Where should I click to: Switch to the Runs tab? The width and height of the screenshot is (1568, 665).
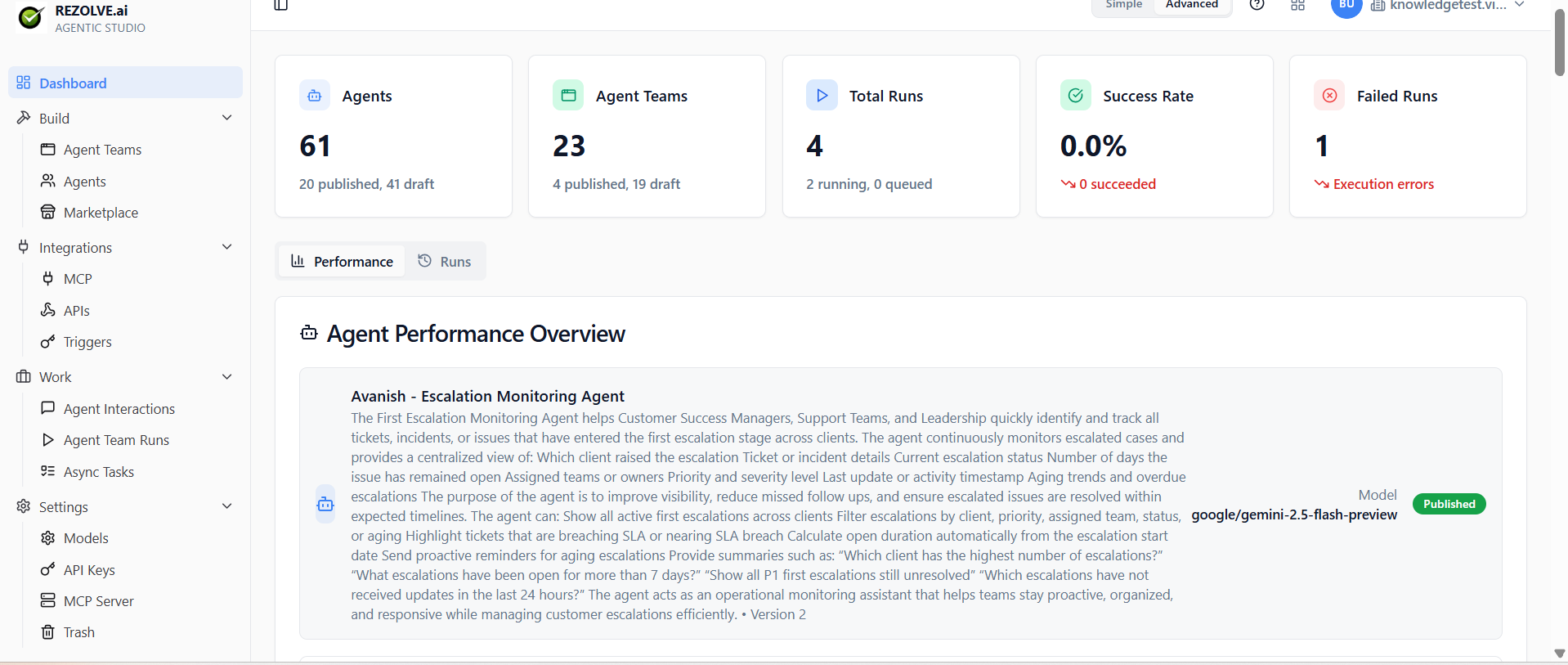click(445, 261)
